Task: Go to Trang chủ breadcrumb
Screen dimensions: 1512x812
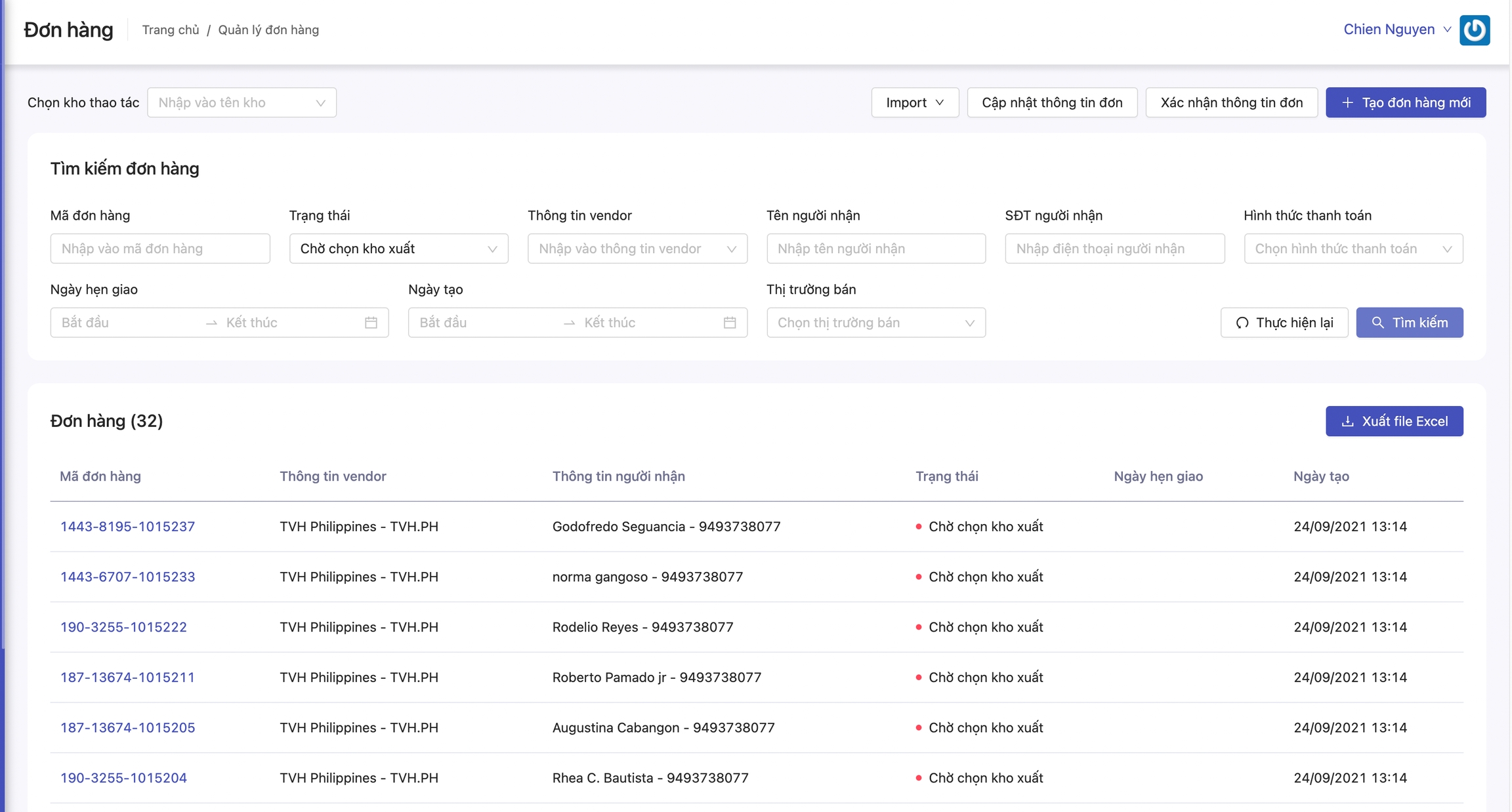Action: click(x=171, y=30)
